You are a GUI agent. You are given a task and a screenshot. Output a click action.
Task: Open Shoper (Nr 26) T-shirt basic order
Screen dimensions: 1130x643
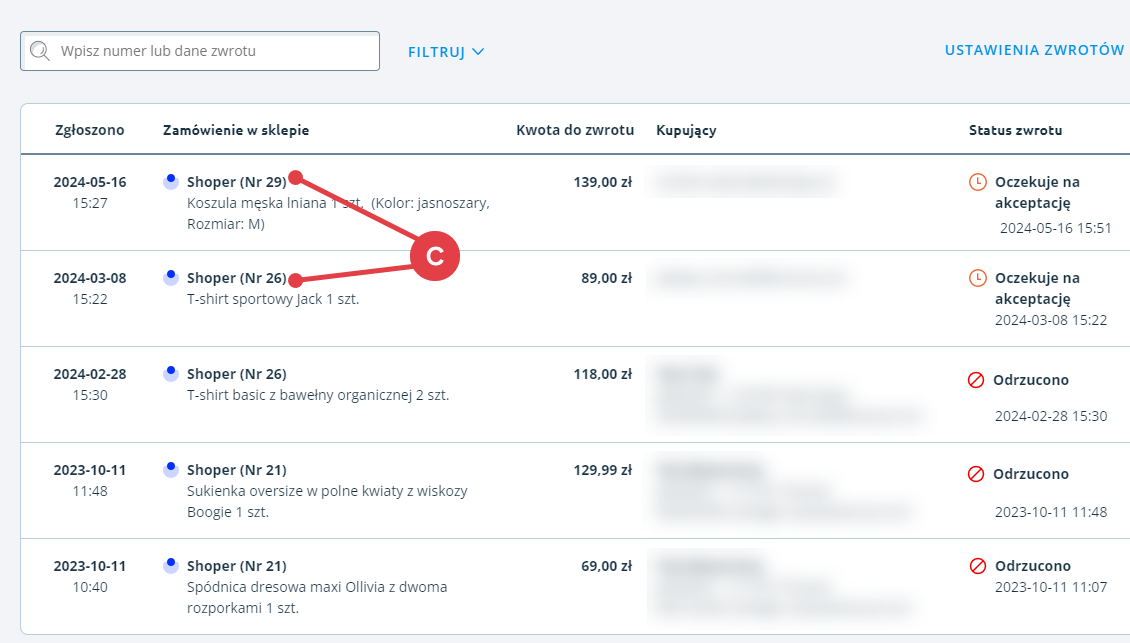(x=236, y=374)
